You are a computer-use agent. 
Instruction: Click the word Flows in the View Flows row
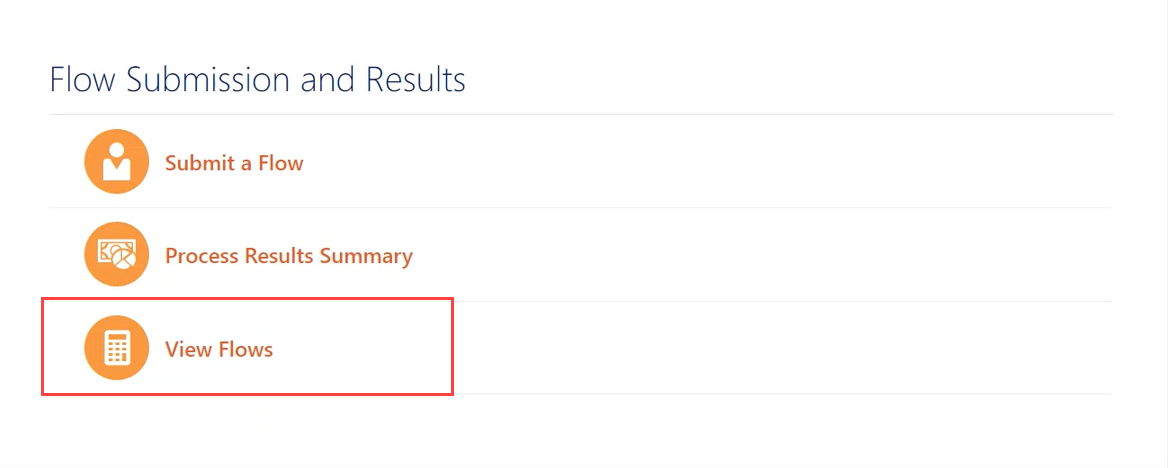click(246, 349)
